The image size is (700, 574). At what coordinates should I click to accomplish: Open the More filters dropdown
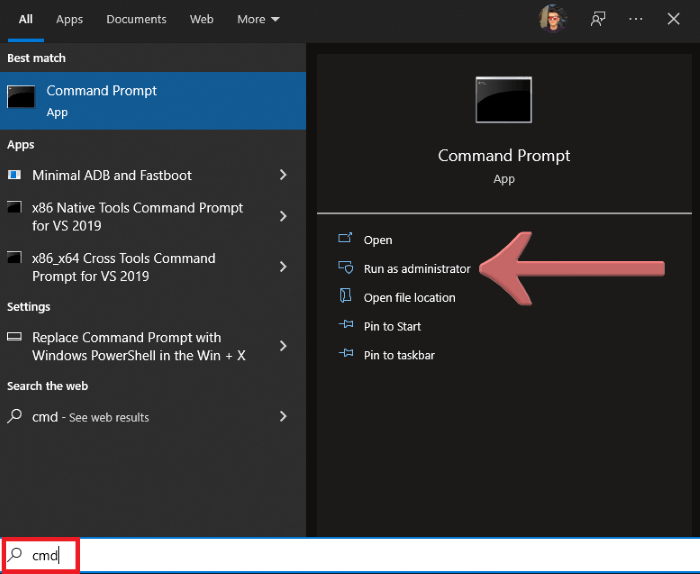[258, 19]
